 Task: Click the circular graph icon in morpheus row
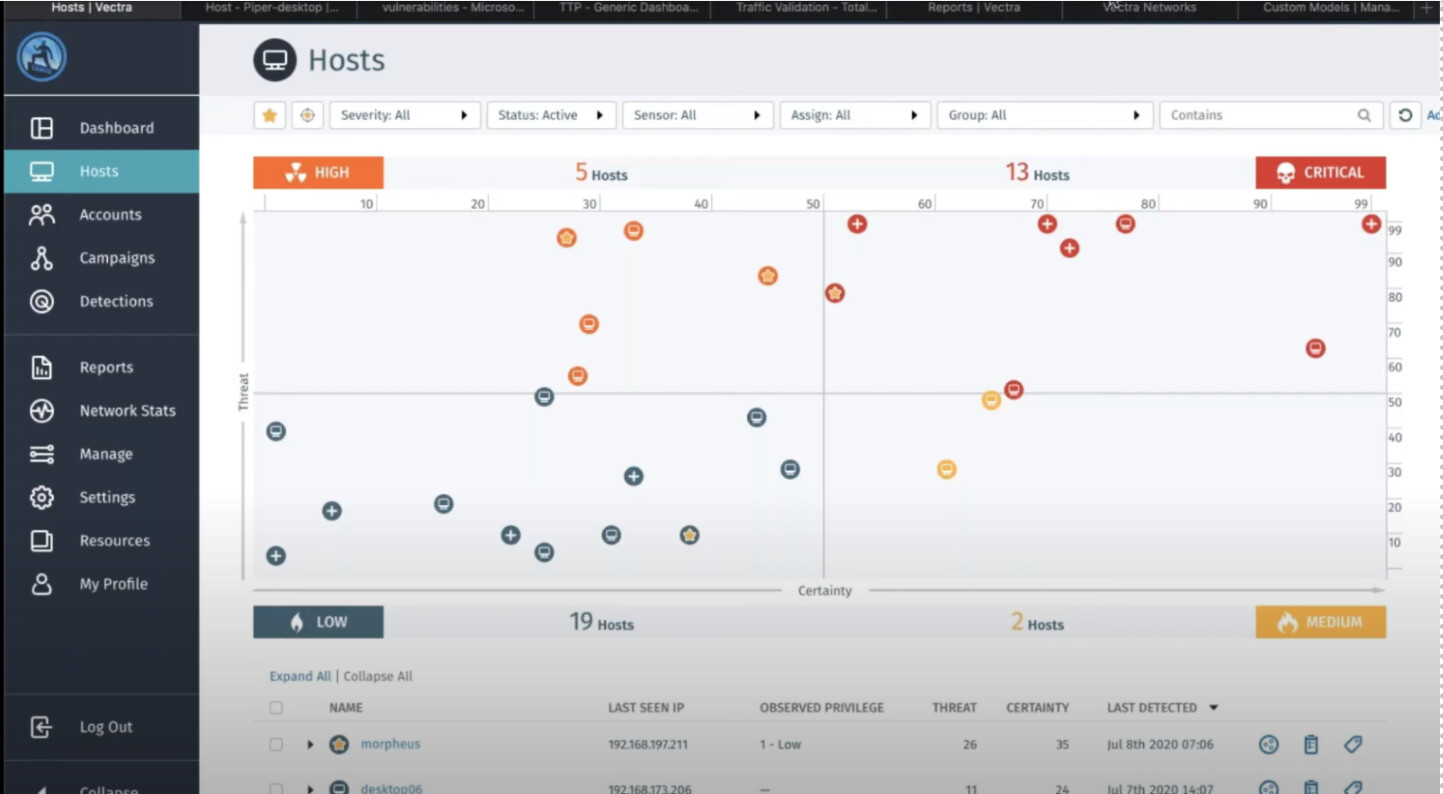pyautogui.click(x=1269, y=744)
